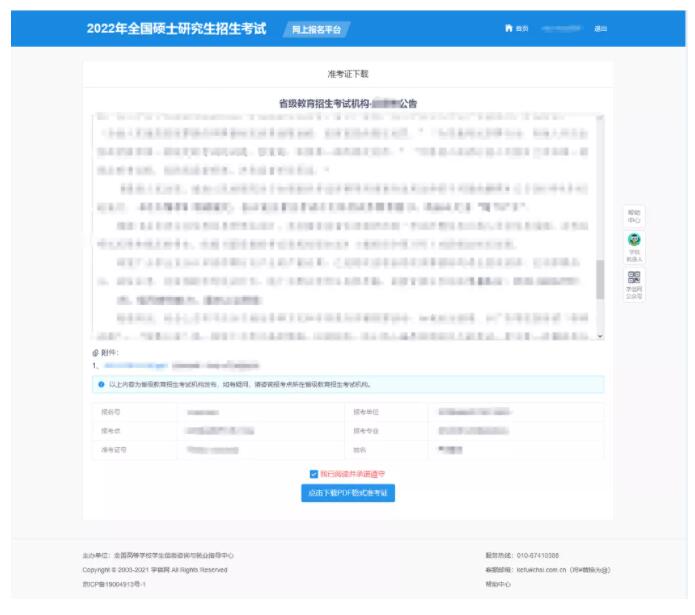The width and height of the screenshot is (695, 615).
Task: Click the 姓名 table label
Action: [x=359, y=450]
